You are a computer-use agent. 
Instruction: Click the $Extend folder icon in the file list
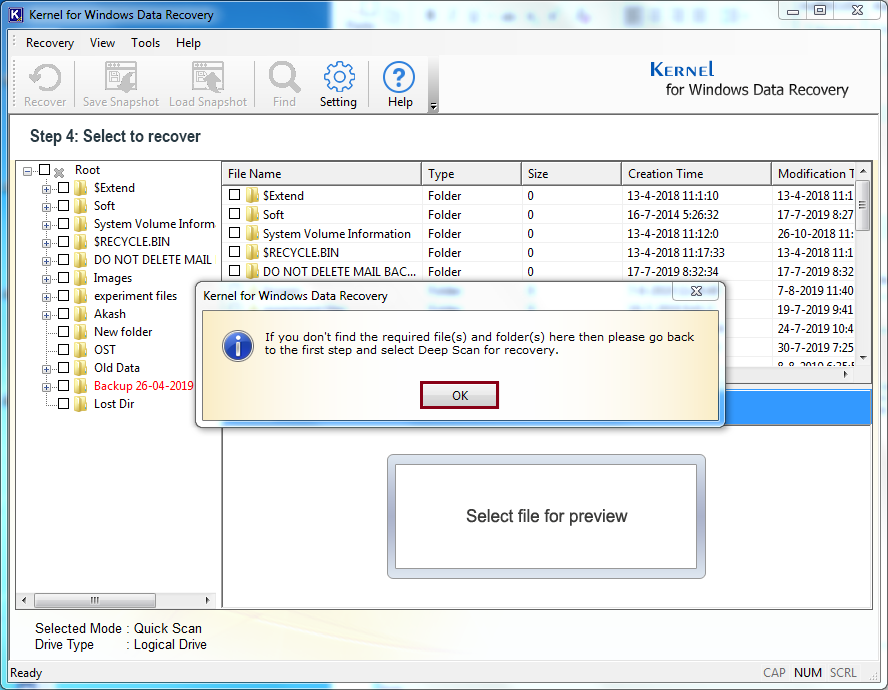pyautogui.click(x=253, y=195)
